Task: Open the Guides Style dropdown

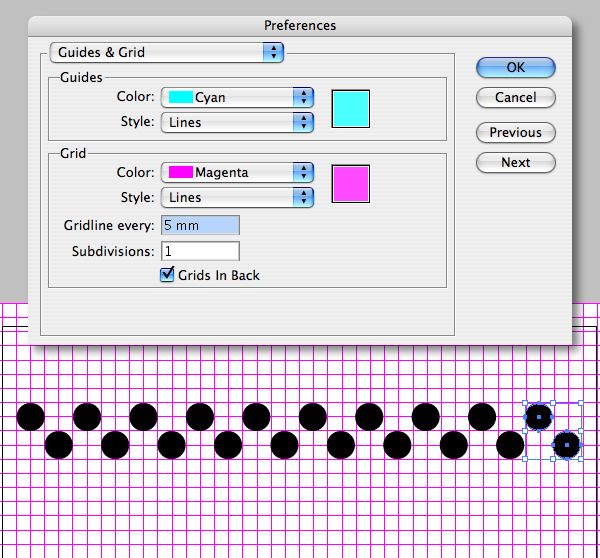Action: pyautogui.click(x=237, y=122)
